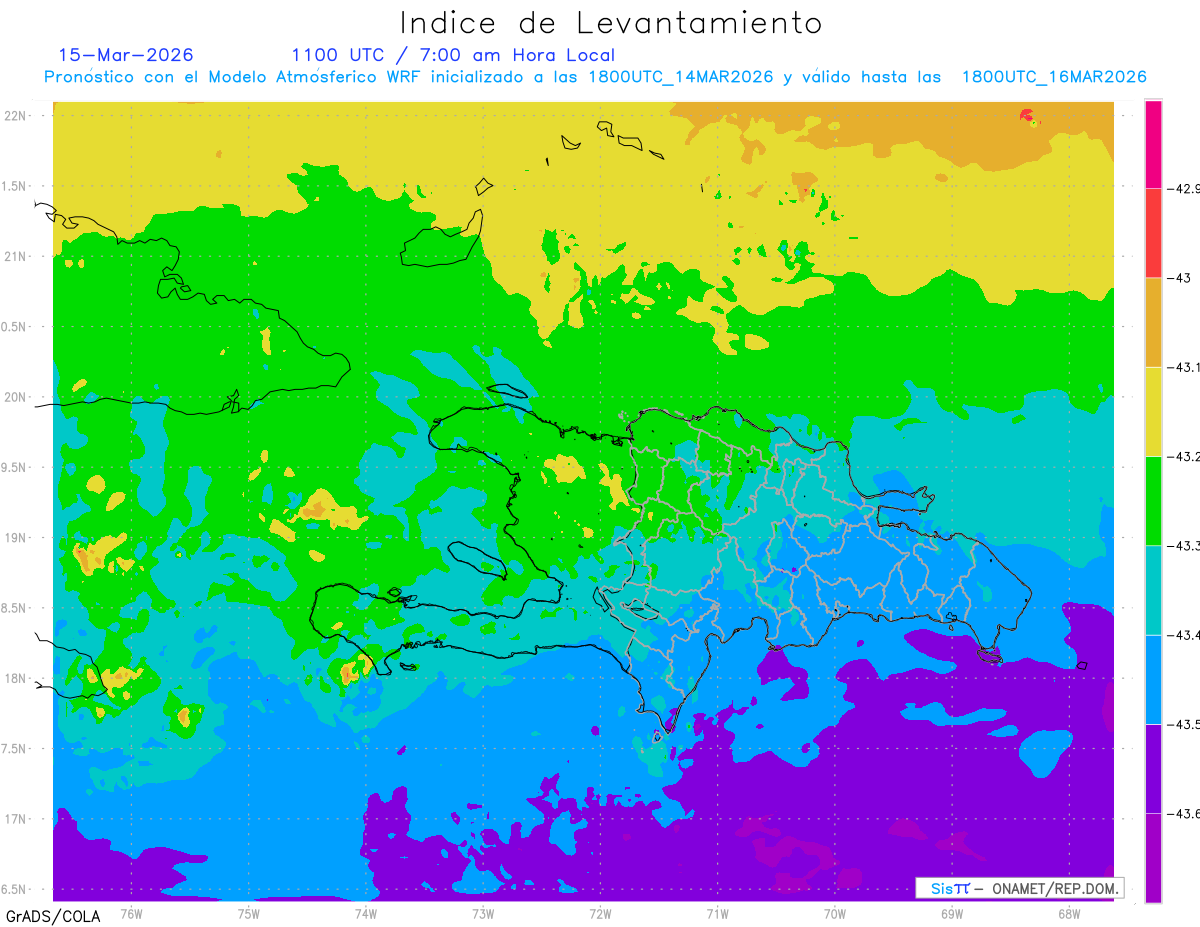Click the "22N" latitude label
The height and width of the screenshot is (927, 1200).
16,116
